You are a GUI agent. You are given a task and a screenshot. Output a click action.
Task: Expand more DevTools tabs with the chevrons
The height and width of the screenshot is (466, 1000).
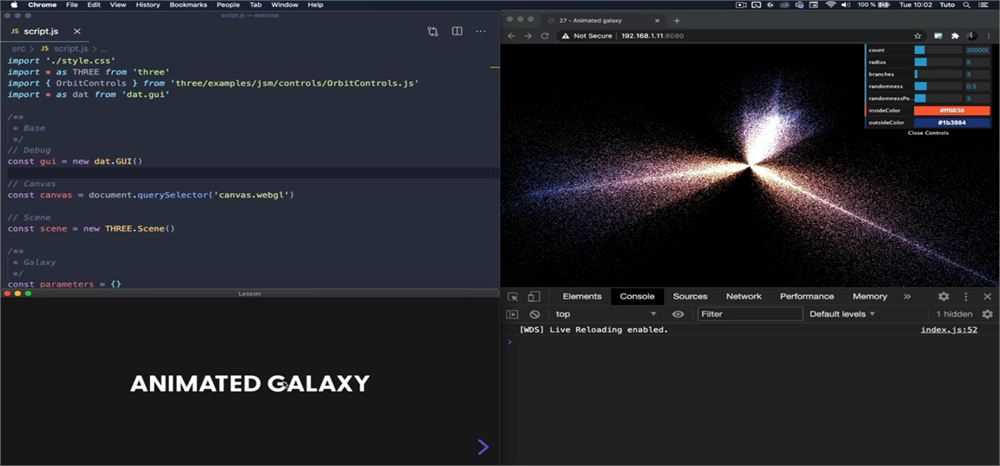[x=907, y=296]
